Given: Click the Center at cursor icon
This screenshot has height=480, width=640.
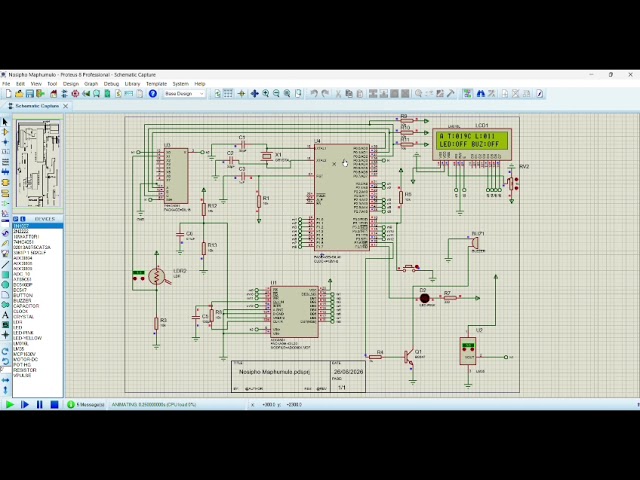Looking at the screenshot, I should coord(254,94).
